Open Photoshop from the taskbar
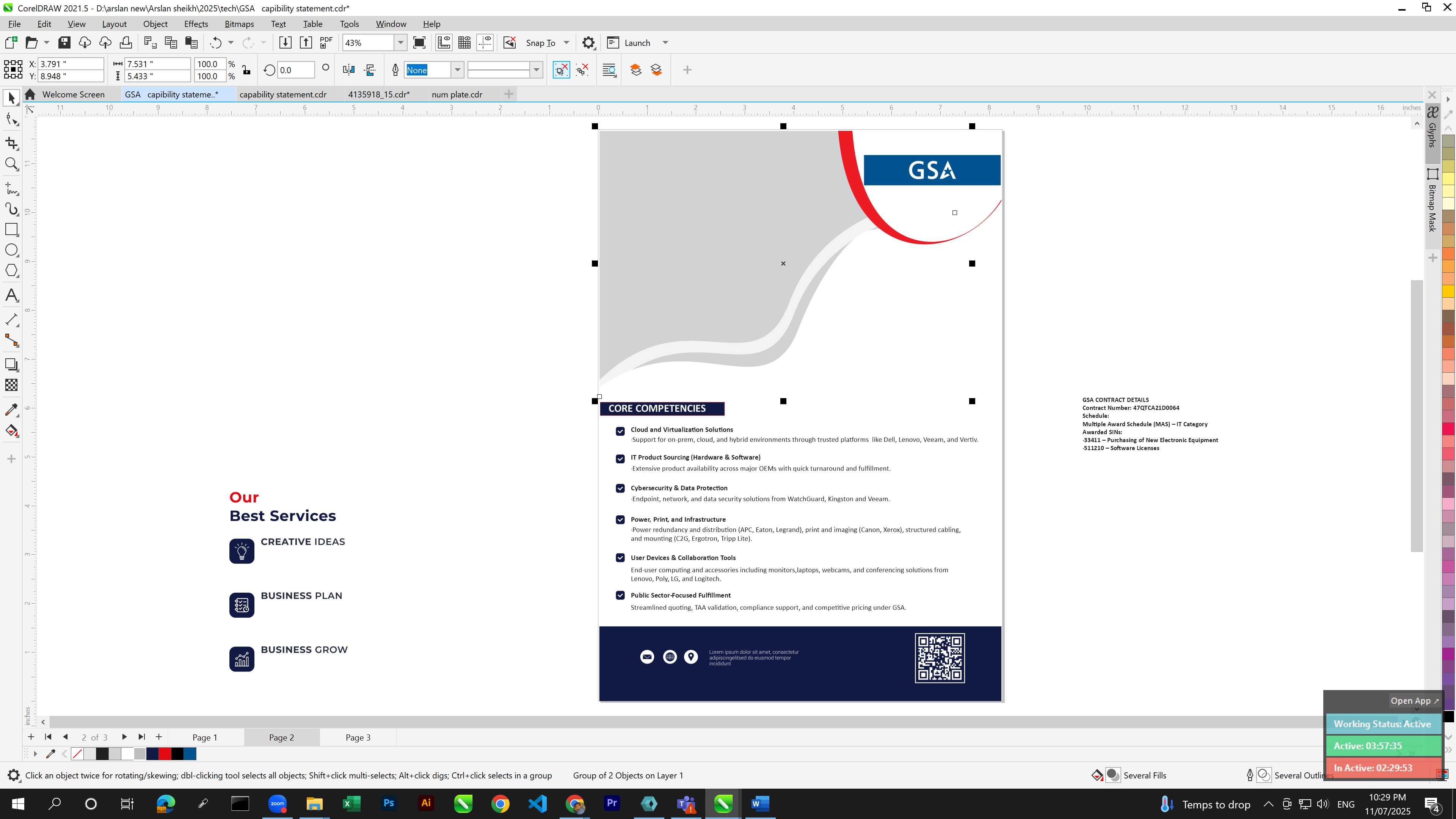This screenshot has width=1456, height=819. point(388,804)
